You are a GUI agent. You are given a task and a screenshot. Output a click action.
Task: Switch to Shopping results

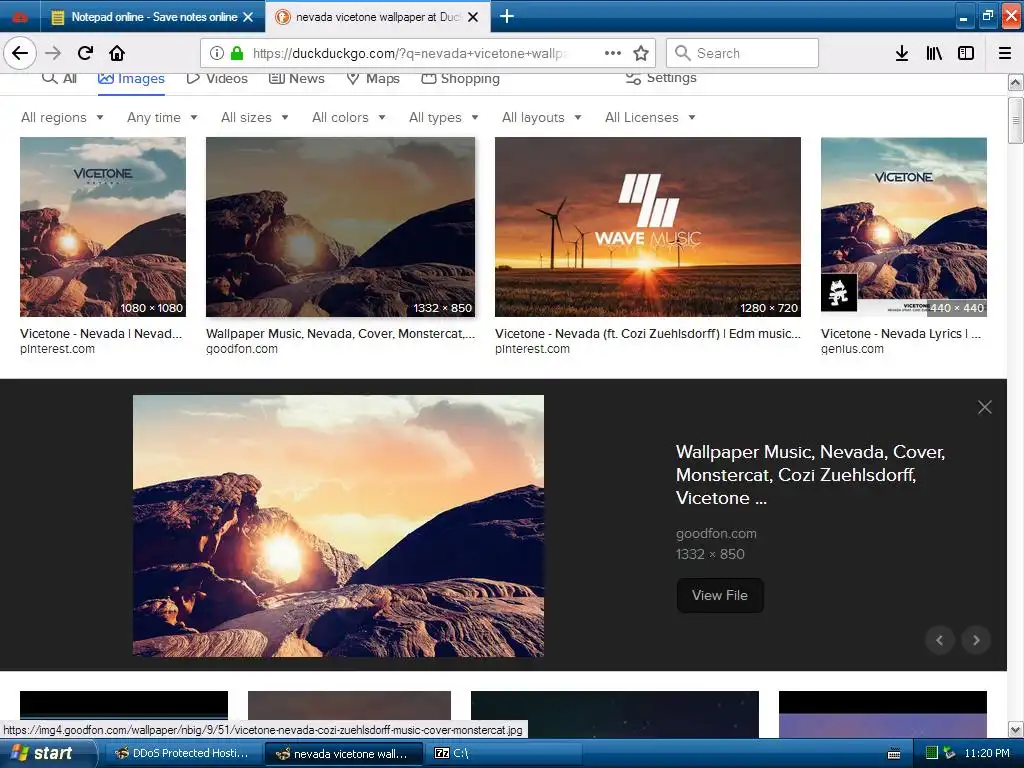[460, 78]
